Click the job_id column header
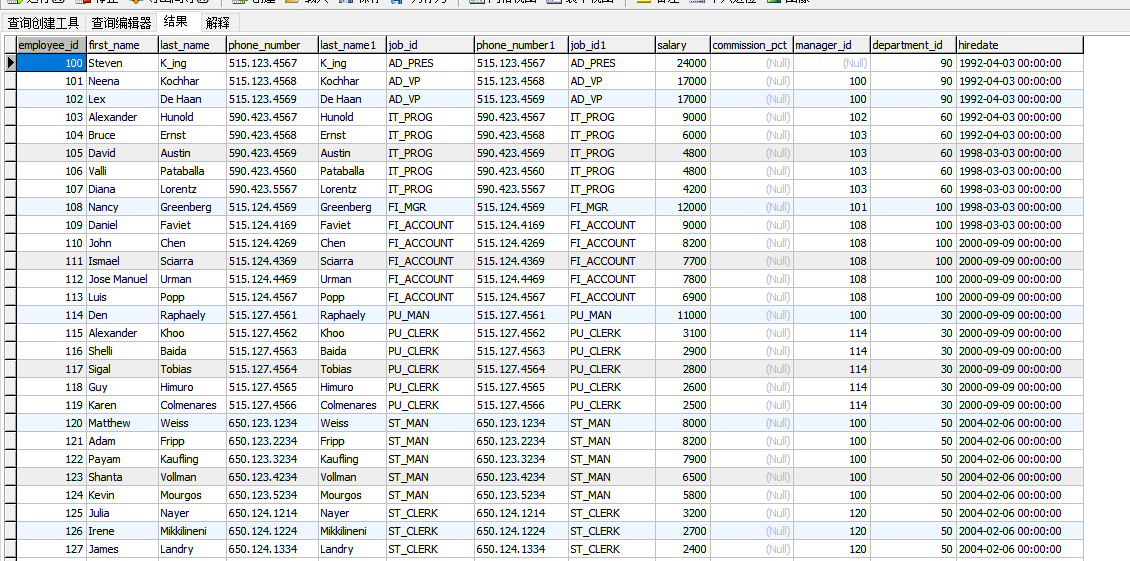The height and width of the screenshot is (561, 1130). pyautogui.click(x=430, y=45)
